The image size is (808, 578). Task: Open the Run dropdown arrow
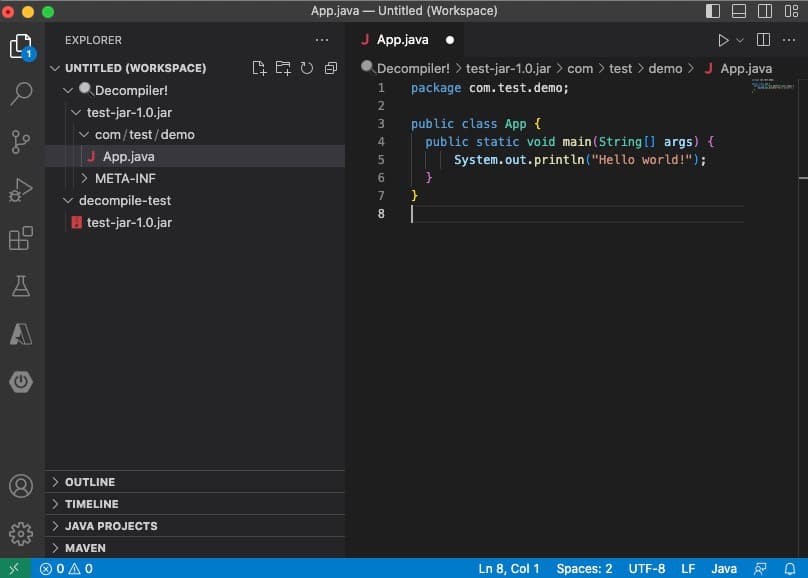[x=740, y=40]
